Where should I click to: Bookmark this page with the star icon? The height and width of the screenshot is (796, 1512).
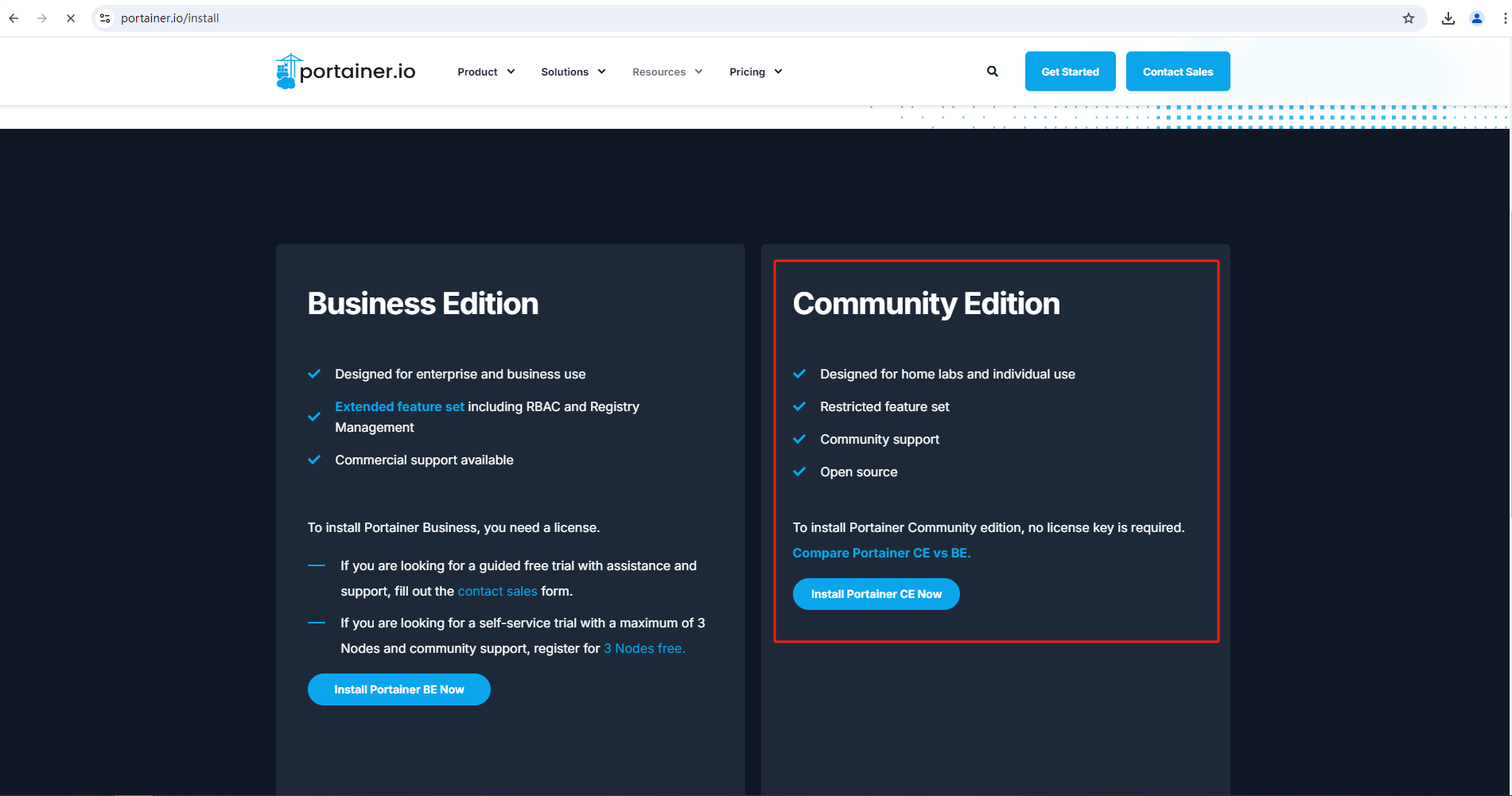click(x=1409, y=18)
